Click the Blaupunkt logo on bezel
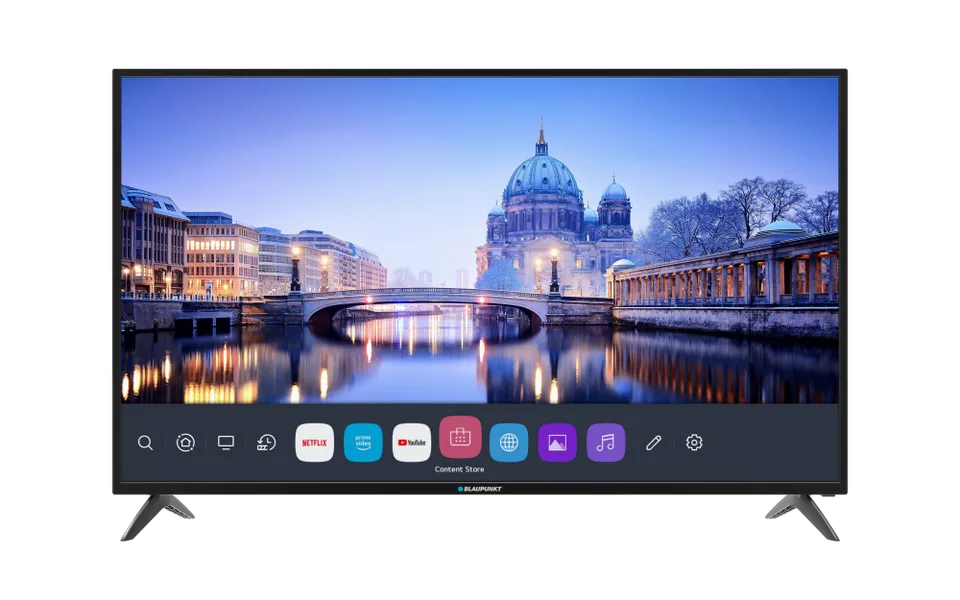Viewport: 960px width, 600px height. [480, 489]
